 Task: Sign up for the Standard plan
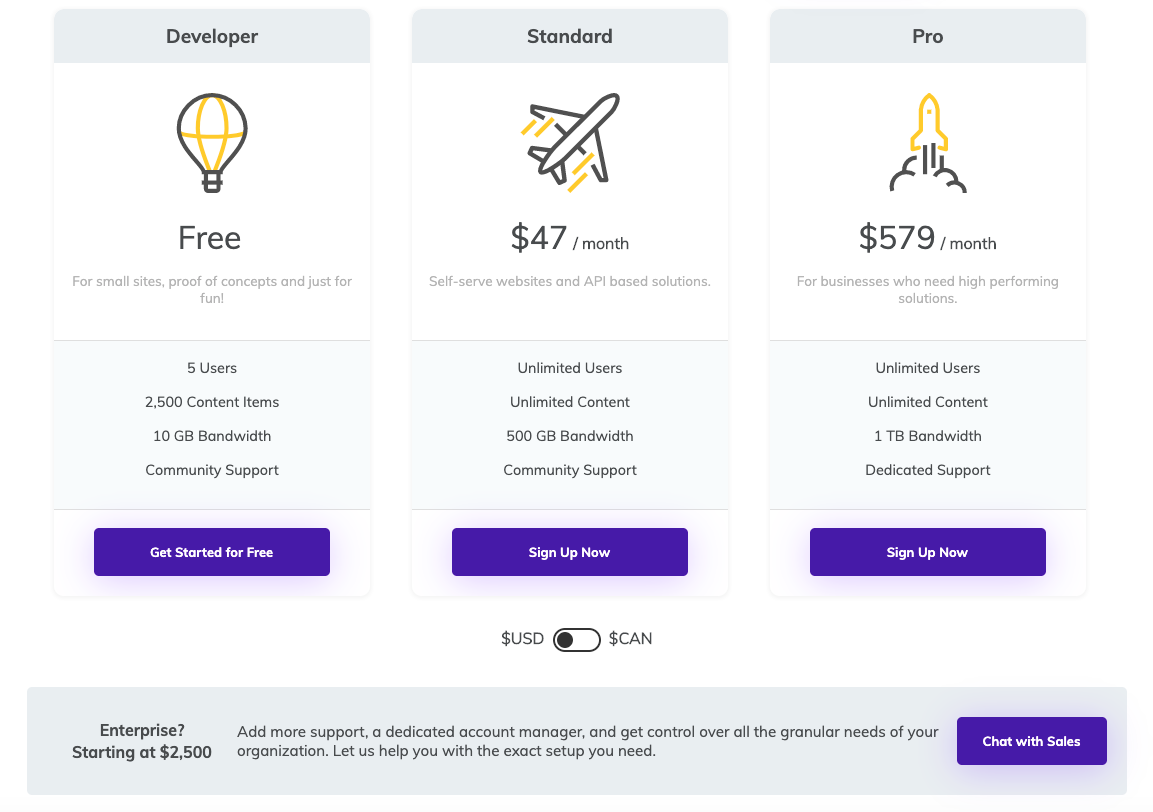(x=570, y=552)
